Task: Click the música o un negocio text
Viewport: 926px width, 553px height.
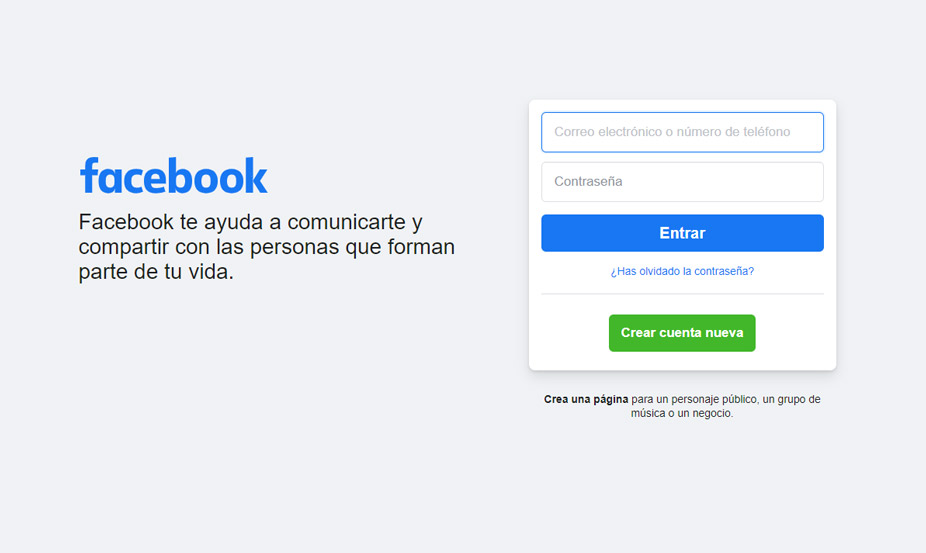Action: tap(682, 413)
